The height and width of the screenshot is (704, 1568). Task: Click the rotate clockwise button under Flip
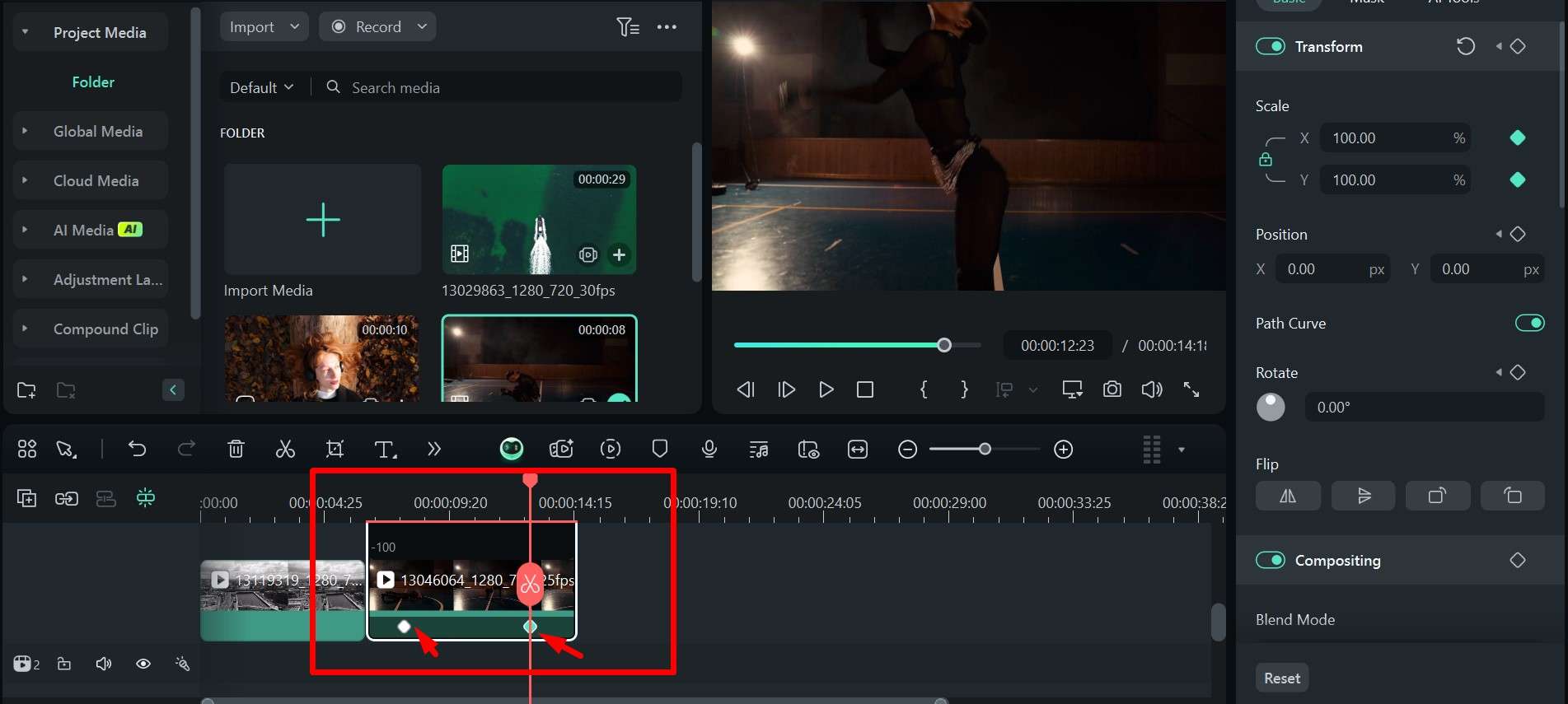click(x=1437, y=496)
